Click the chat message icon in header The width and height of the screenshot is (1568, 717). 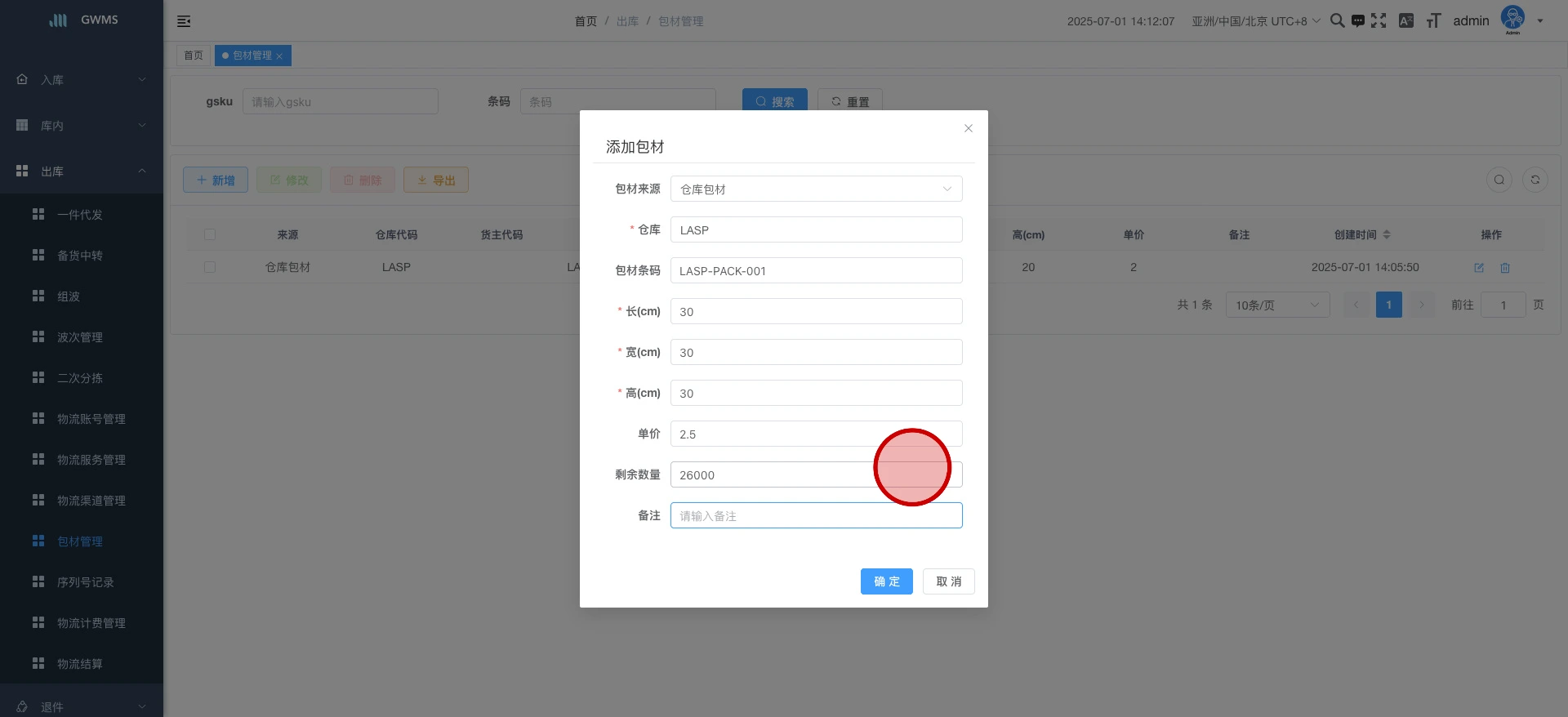coord(1357,20)
